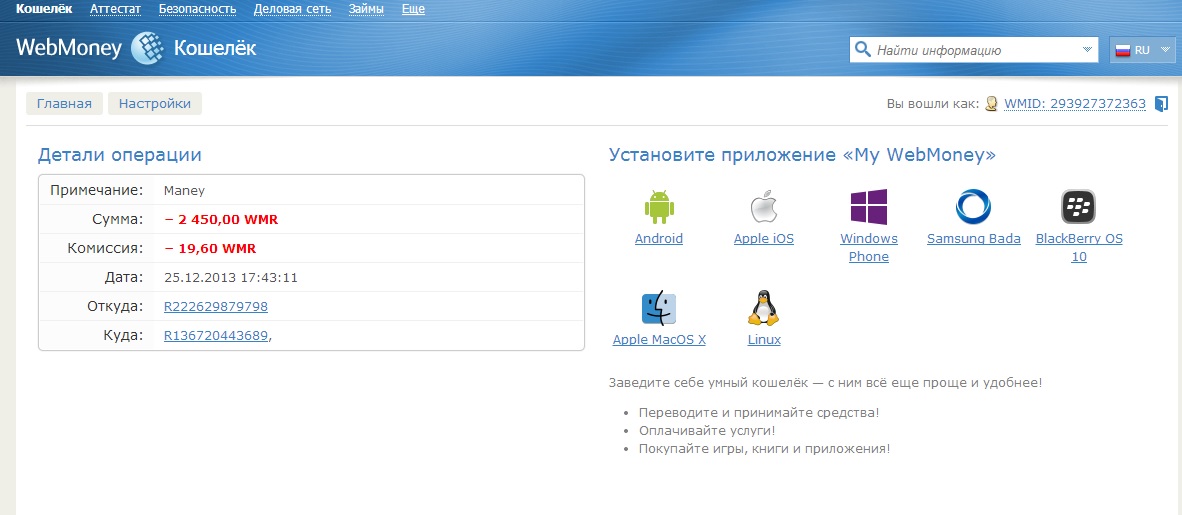The width and height of the screenshot is (1182, 515).
Task: Click the Покупайте игры, книги и приложения! bullet
Action: pos(764,448)
